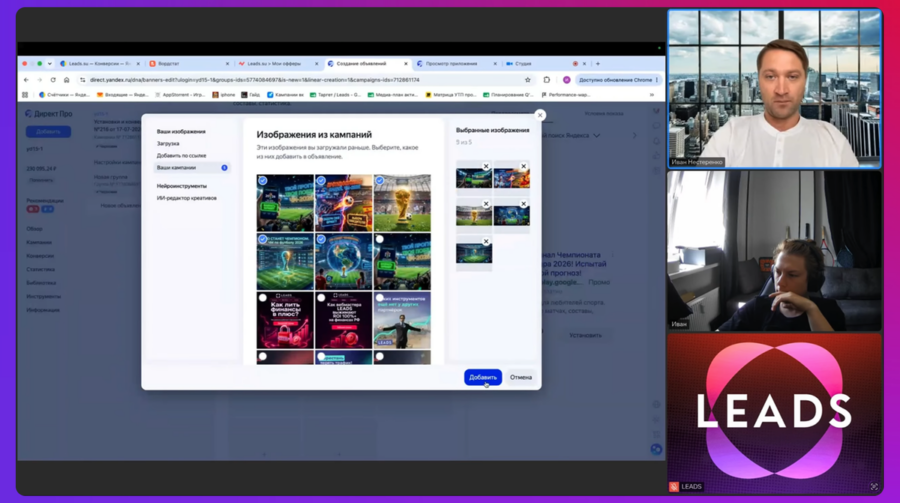900x503 pixels.
Task: Select the Иван Нестеренко video tile
Action: point(775,89)
